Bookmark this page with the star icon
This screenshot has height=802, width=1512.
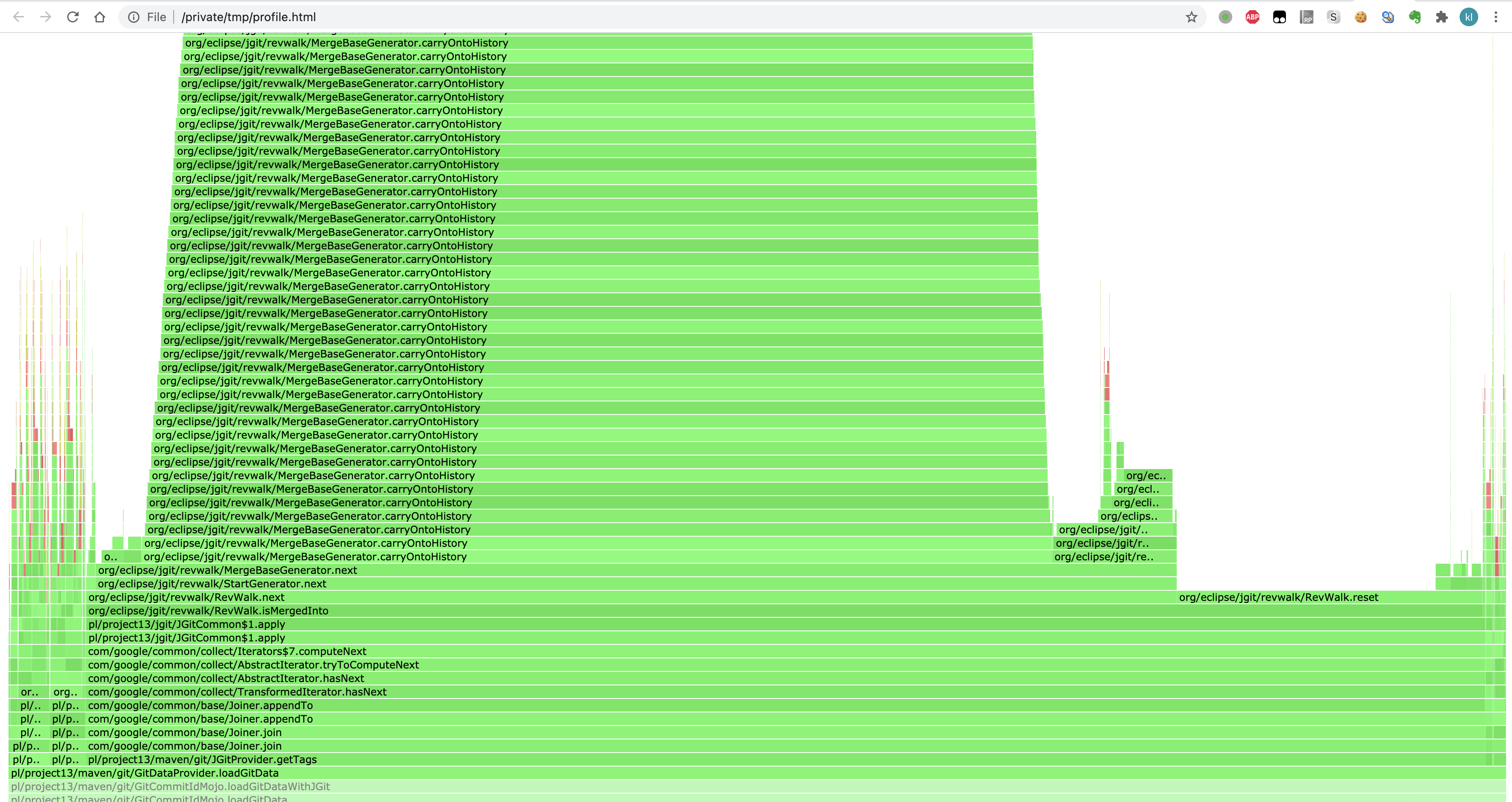tap(1191, 16)
